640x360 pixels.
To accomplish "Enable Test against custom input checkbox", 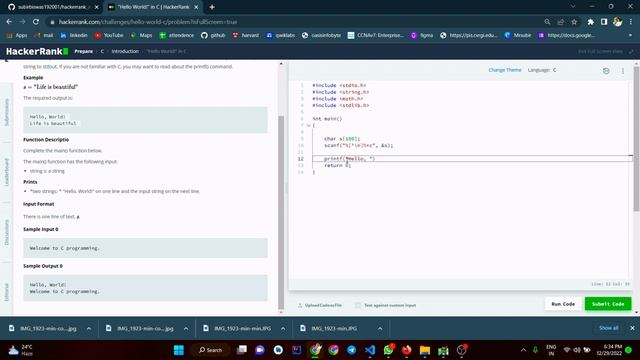I will 358,305.
